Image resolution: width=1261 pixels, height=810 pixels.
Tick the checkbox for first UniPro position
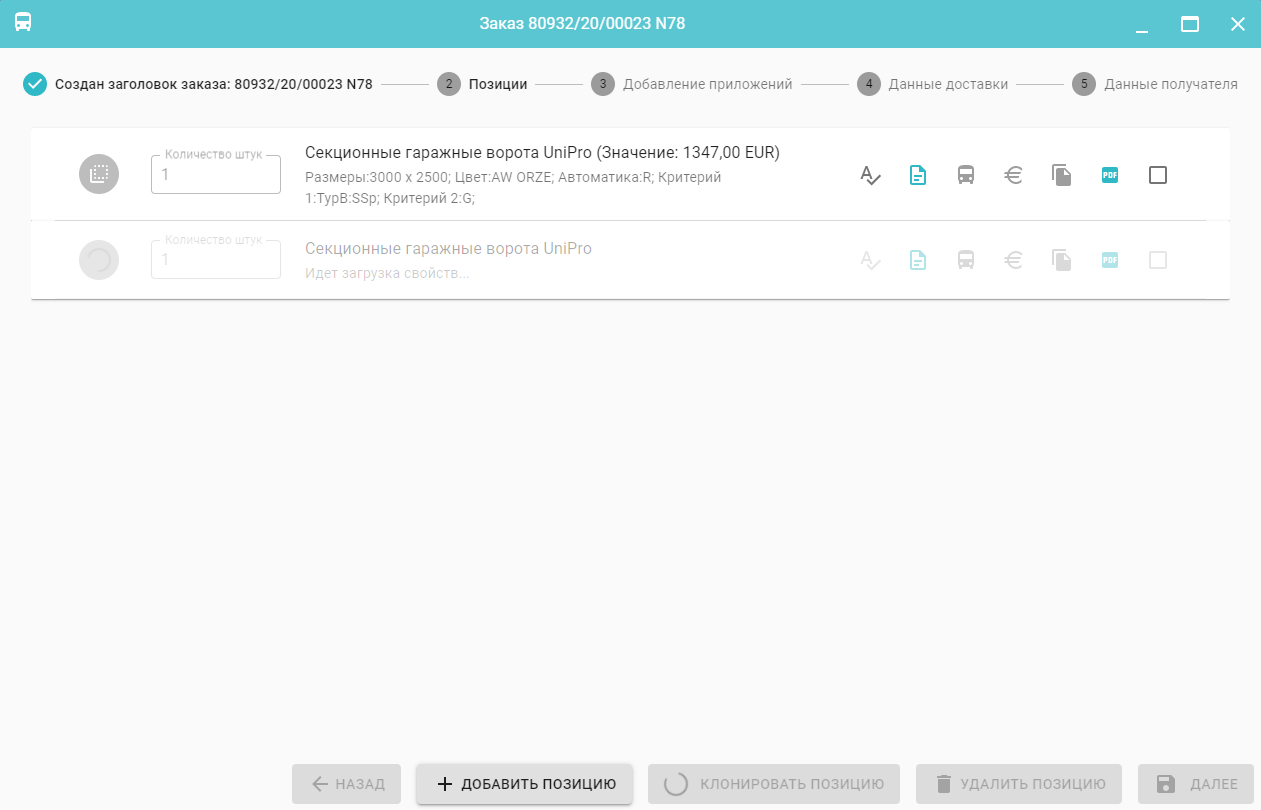(x=1157, y=175)
